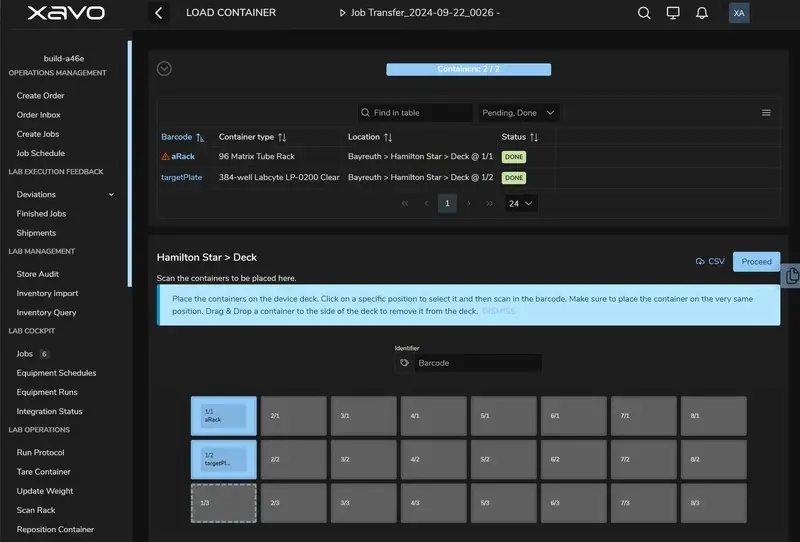The image size is (800, 542).
Task: Click the sidebar vertical scrollbar
Action: coord(130,163)
